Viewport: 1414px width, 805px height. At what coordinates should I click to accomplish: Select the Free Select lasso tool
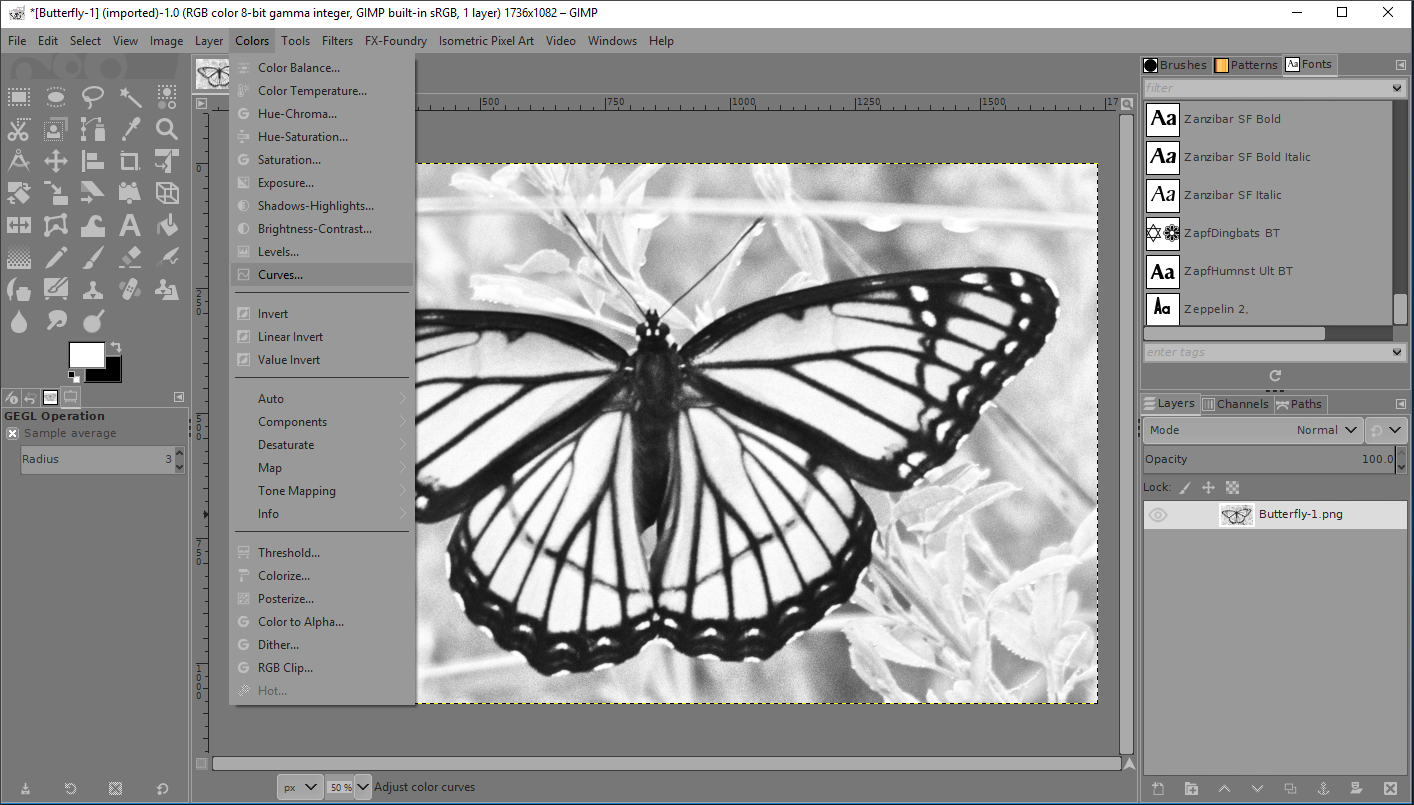93,97
